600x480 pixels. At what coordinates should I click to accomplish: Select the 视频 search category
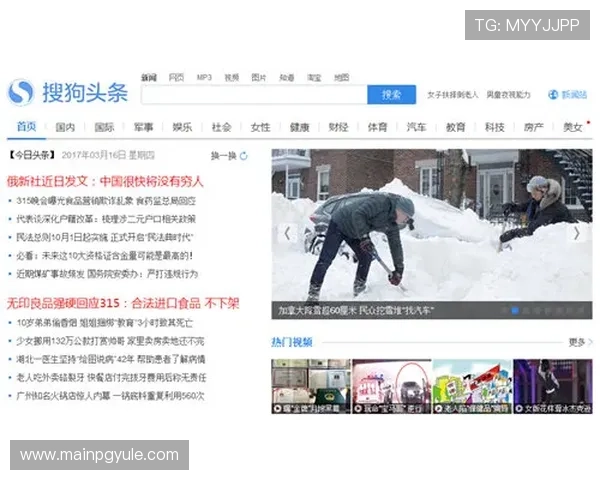coord(232,77)
